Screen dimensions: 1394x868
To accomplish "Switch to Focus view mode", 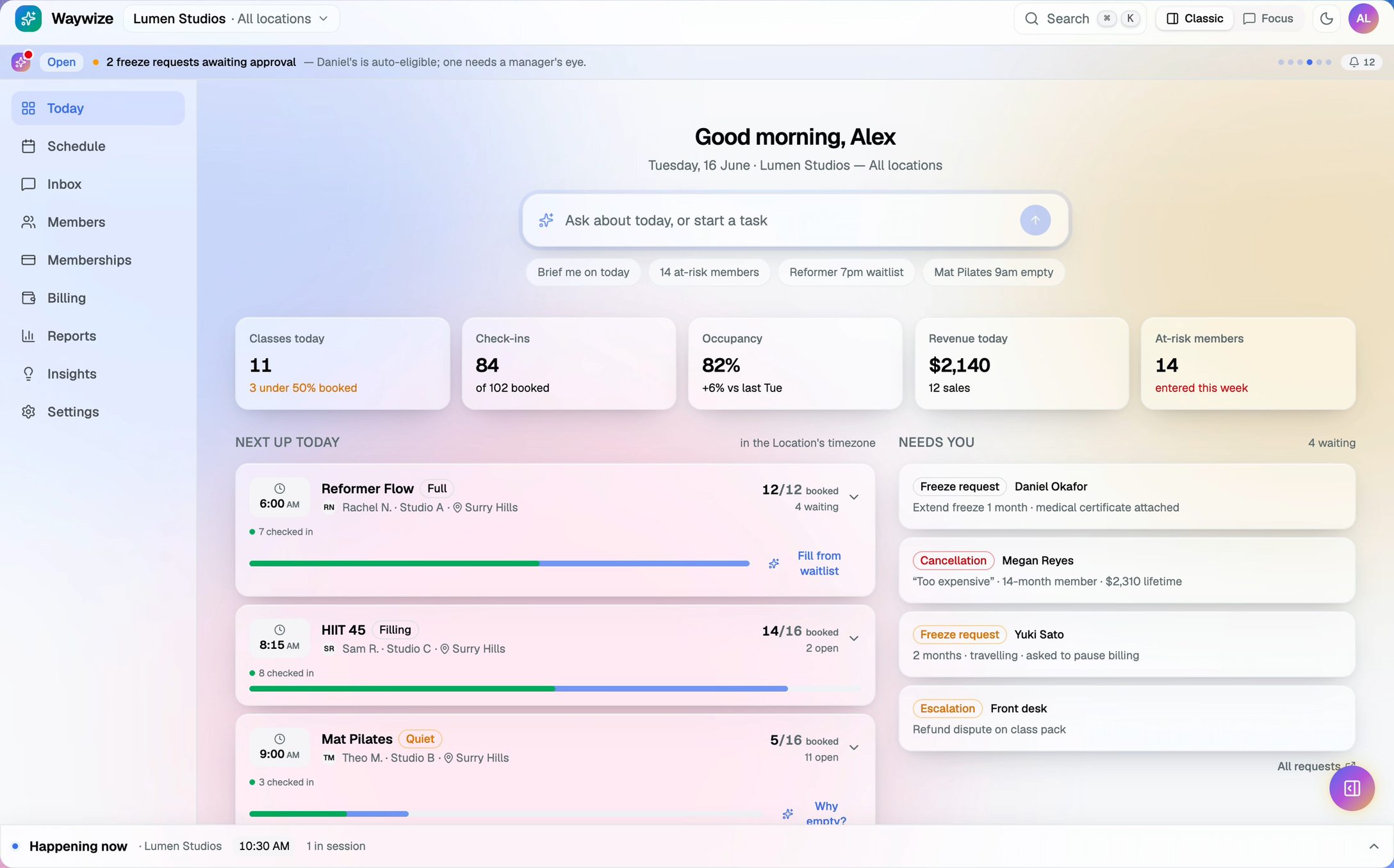I will 1268,19.
